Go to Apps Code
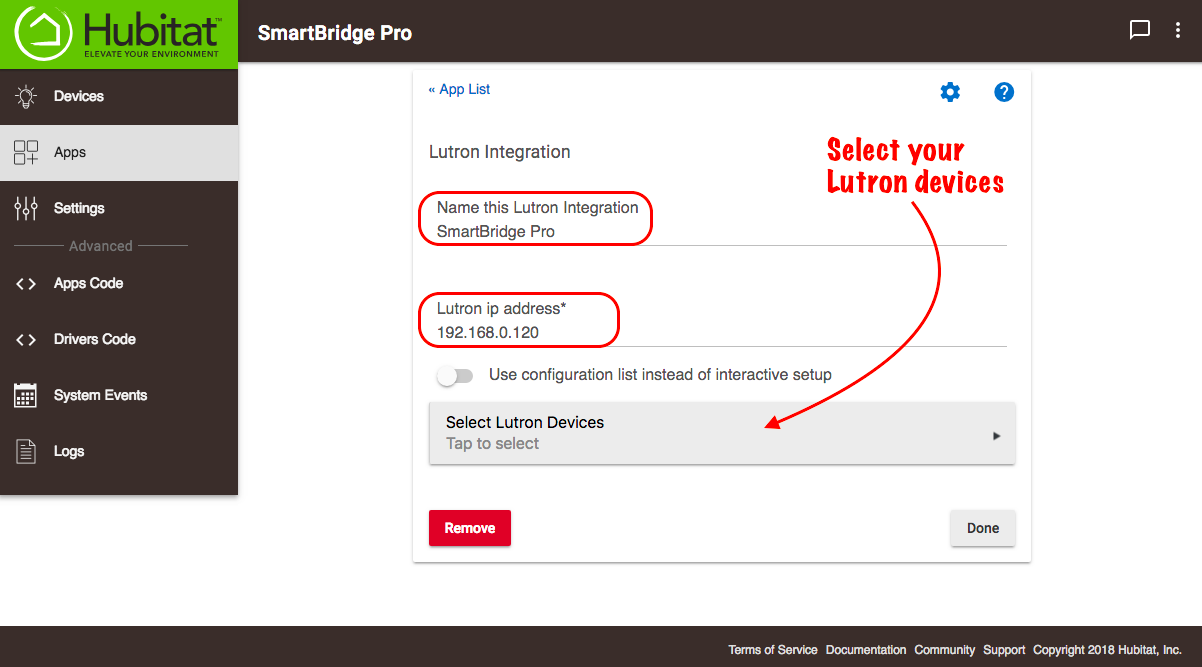The height and width of the screenshot is (667, 1202). coord(119,284)
